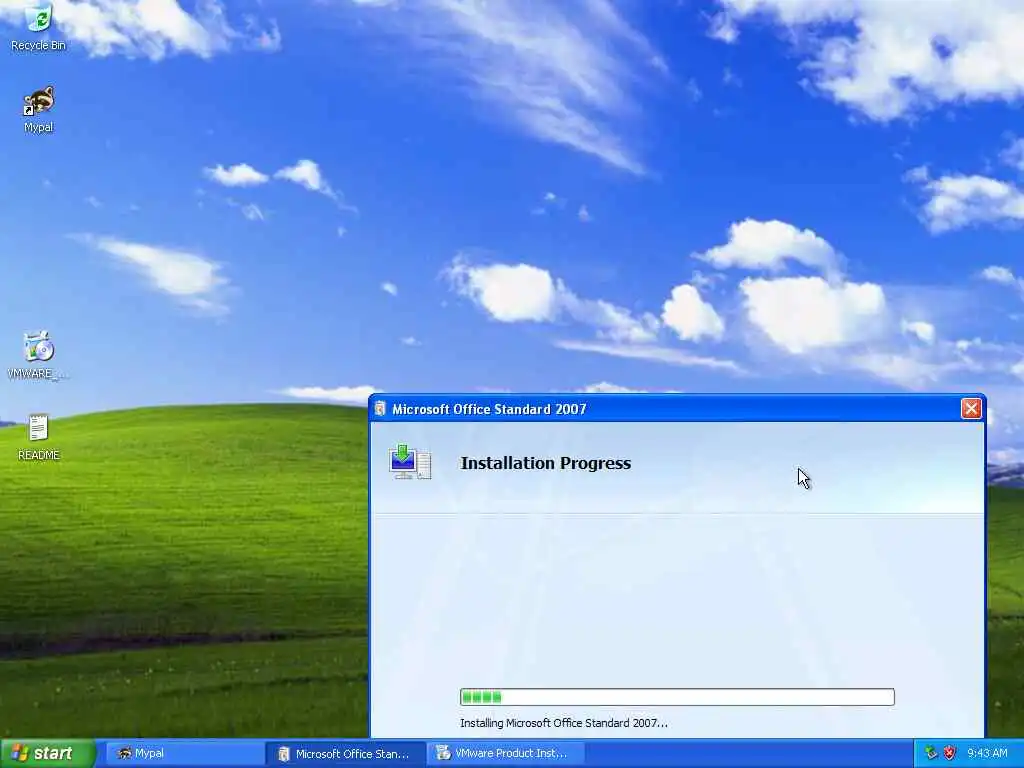The image size is (1024, 768).
Task: Click the Installing Microsoft Office Standard 2007 status text
Action: pos(564,723)
